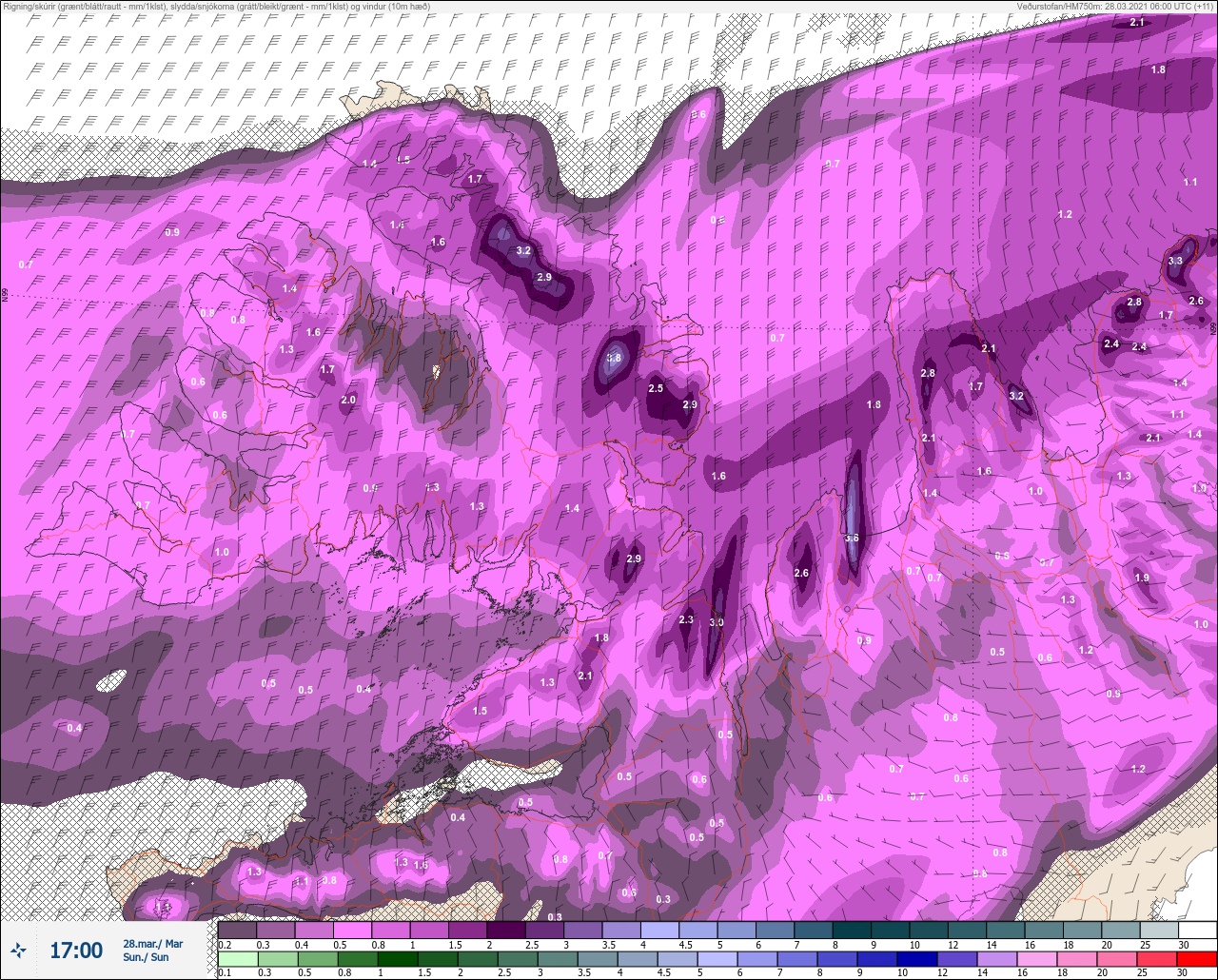This screenshot has width=1218, height=980.
Task: Click the '28.mar./ Mar' date label
Action: pyautogui.click(x=153, y=943)
